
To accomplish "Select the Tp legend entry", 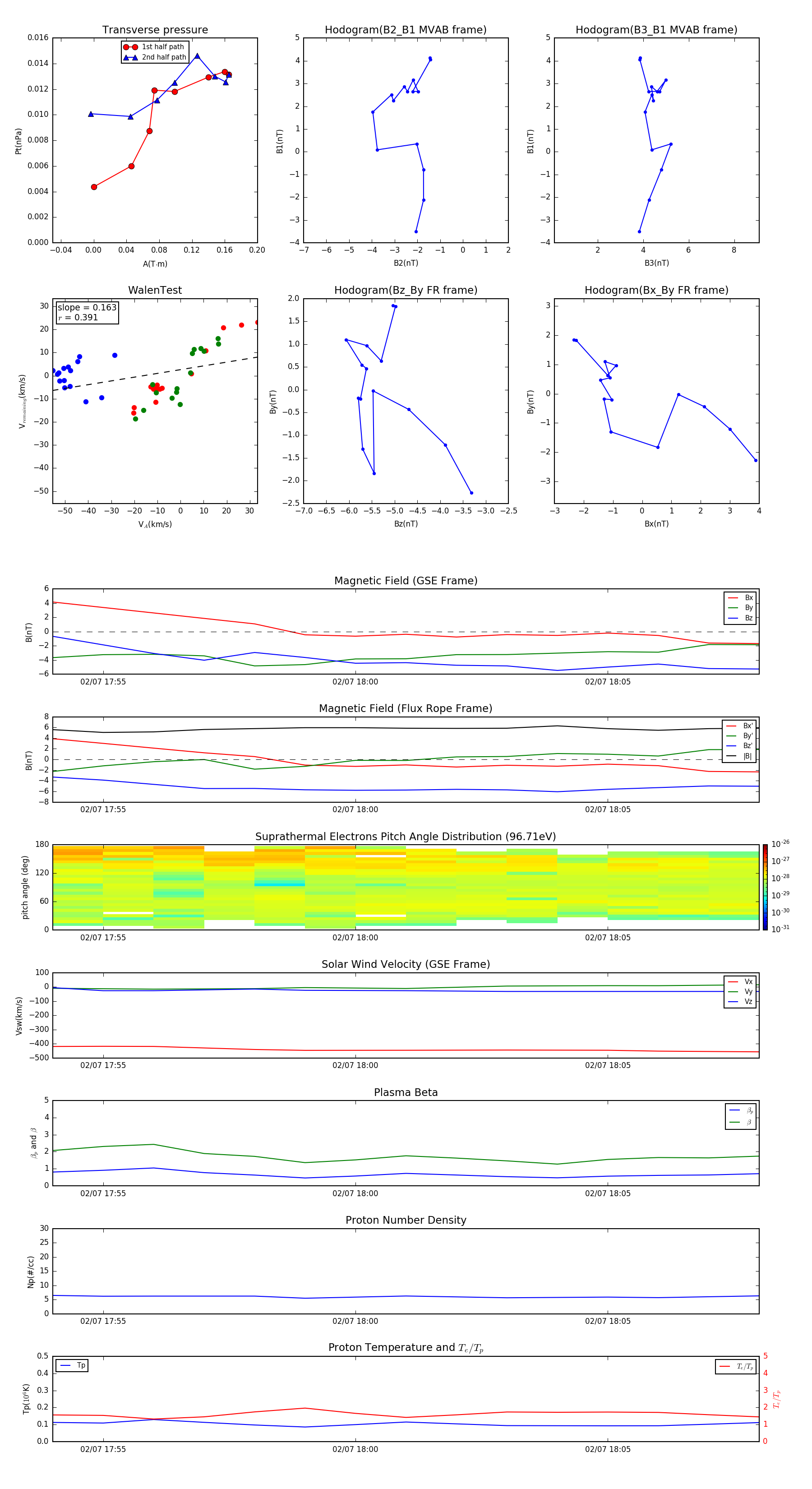I will pos(73,1365).
